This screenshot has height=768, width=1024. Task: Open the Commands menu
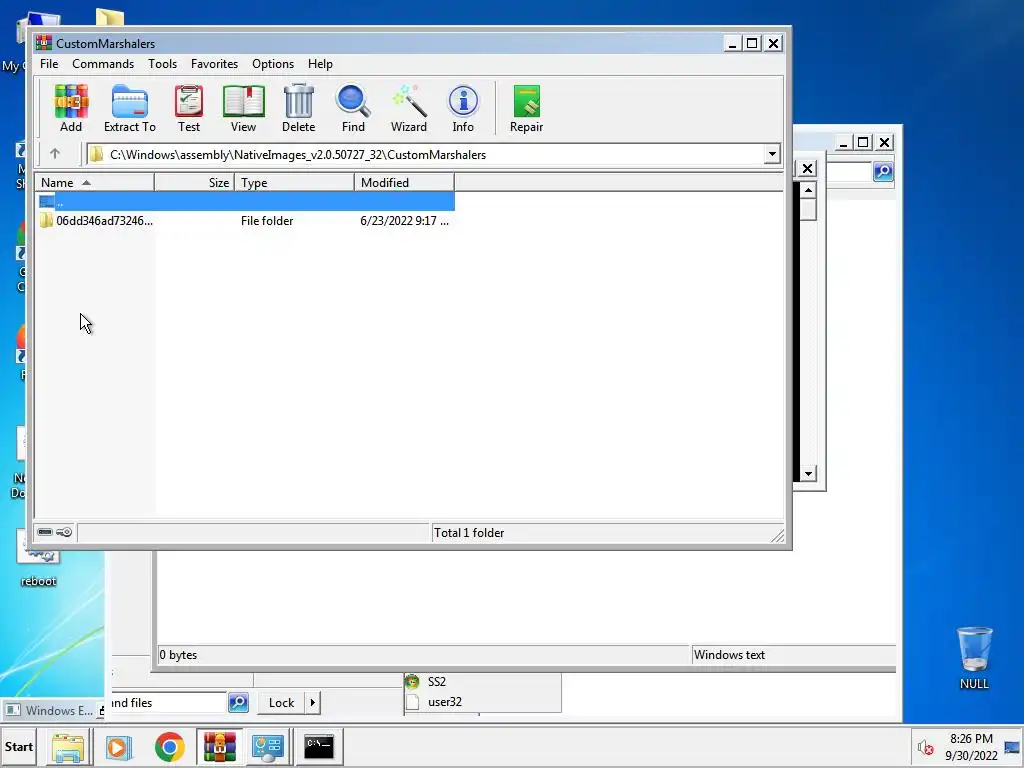103,64
